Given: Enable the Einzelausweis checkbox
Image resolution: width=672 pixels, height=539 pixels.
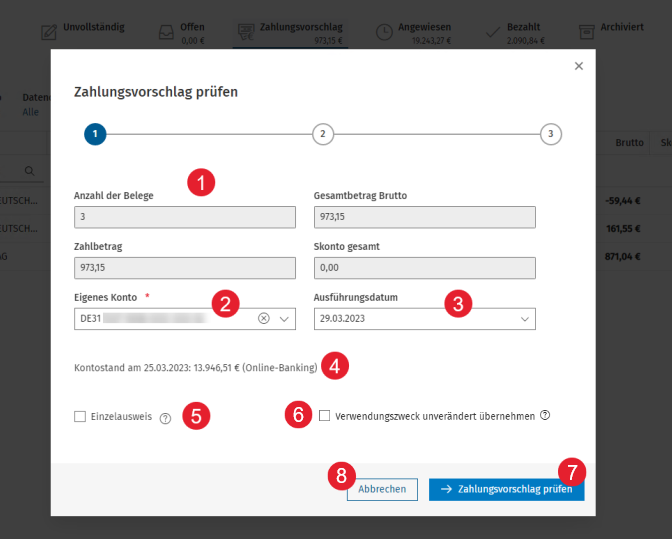Looking at the screenshot, I should click(80, 416).
